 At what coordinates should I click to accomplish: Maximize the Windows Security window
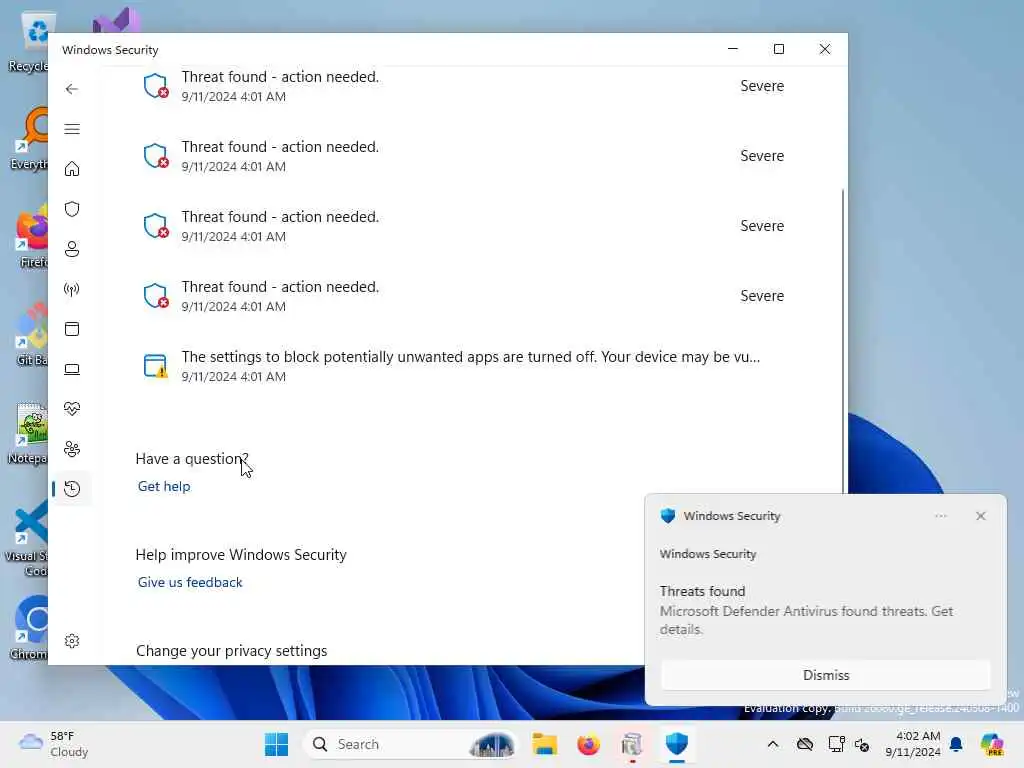coord(778,49)
